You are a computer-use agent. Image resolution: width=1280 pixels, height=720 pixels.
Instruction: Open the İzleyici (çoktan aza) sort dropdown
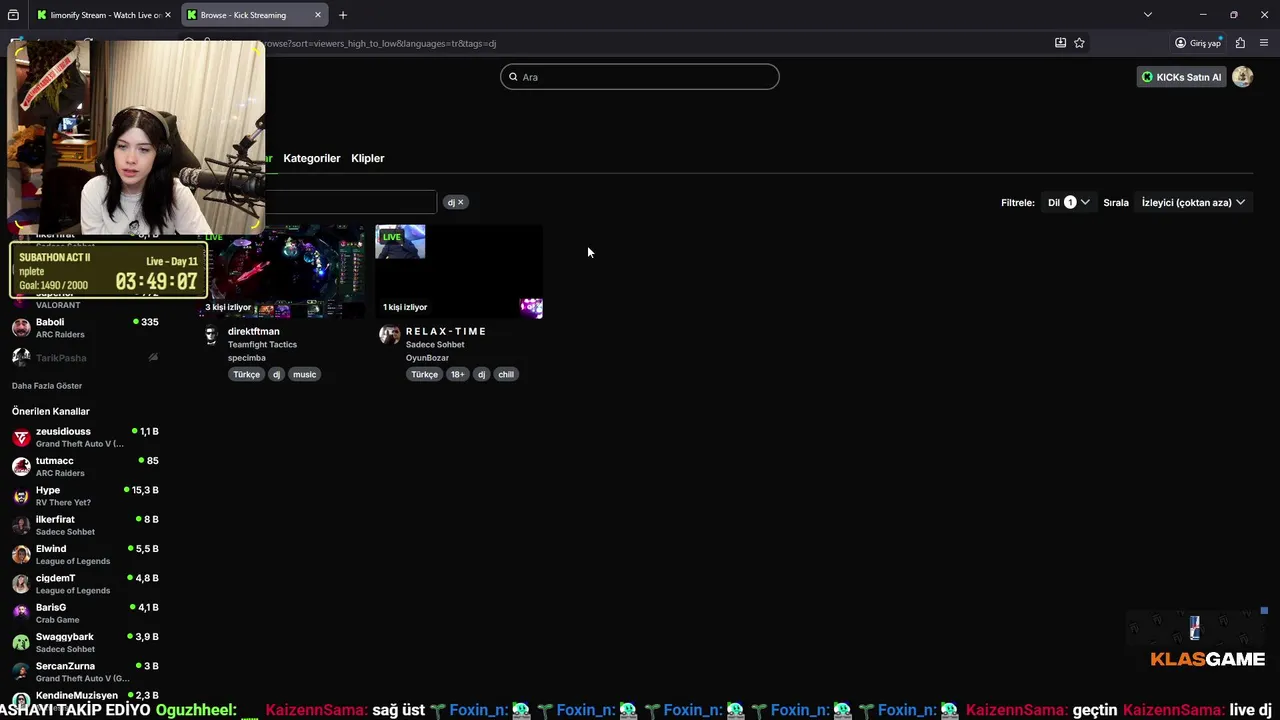1193,202
